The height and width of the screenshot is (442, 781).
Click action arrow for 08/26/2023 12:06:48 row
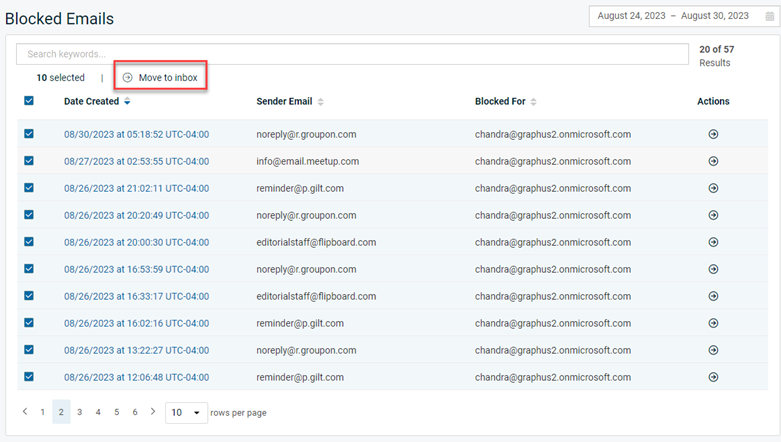pyautogui.click(x=713, y=377)
